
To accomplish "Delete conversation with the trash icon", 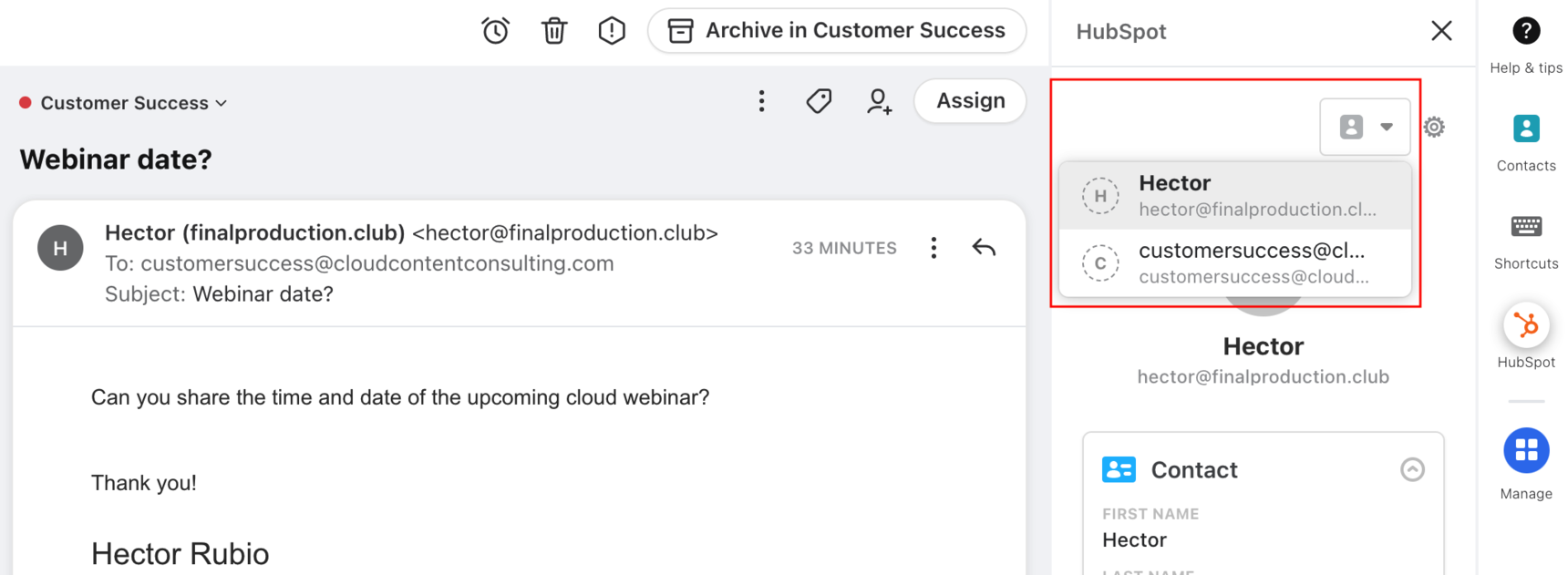I will click(x=554, y=31).
